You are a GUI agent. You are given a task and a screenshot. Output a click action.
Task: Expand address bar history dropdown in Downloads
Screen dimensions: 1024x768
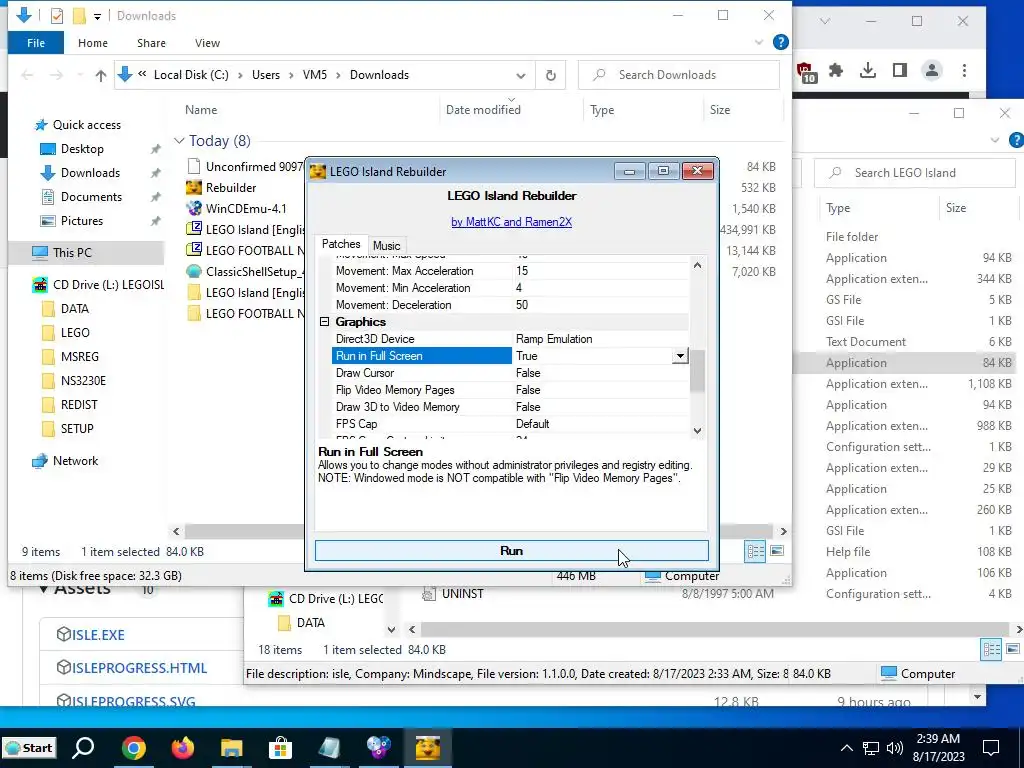(x=520, y=75)
